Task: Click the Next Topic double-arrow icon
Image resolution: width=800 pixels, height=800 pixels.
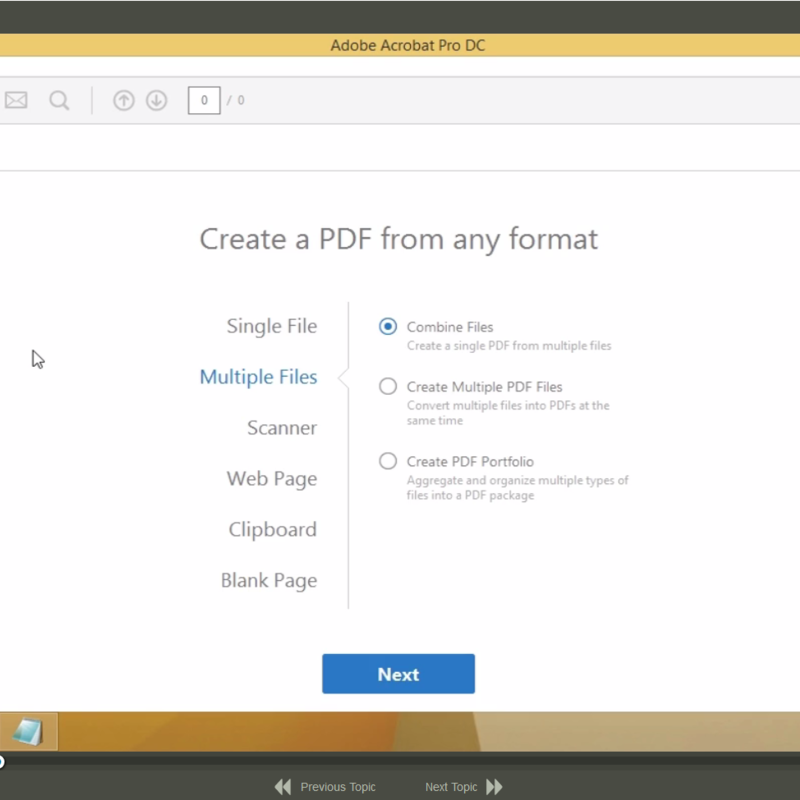Action: [494, 787]
